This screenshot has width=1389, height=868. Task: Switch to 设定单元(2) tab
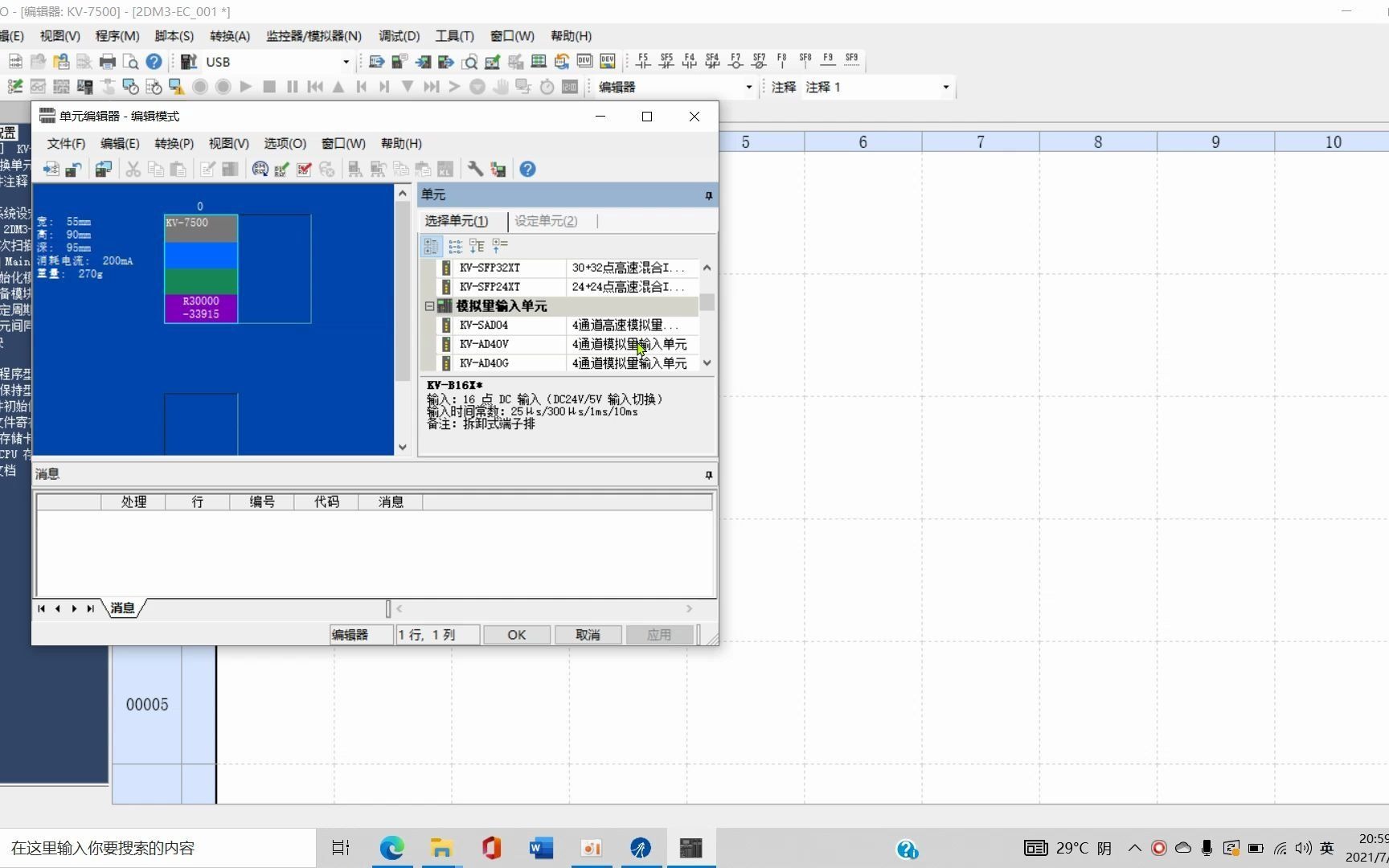(546, 221)
